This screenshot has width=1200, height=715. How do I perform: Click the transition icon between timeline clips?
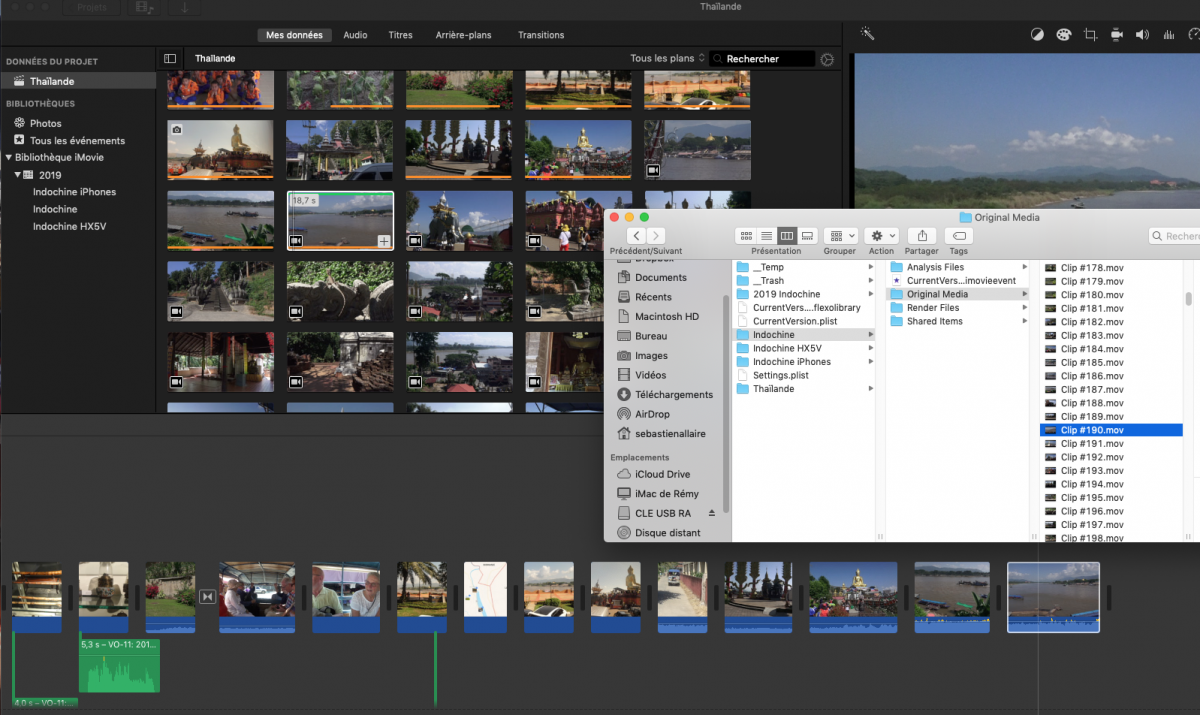tap(207, 597)
